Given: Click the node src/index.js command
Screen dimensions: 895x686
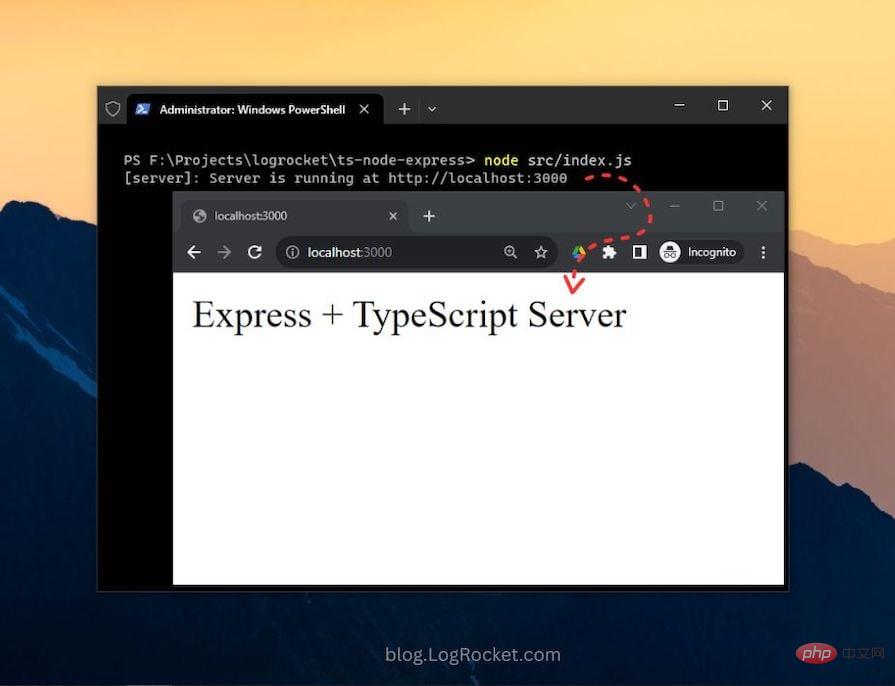Looking at the screenshot, I should coord(558,160).
